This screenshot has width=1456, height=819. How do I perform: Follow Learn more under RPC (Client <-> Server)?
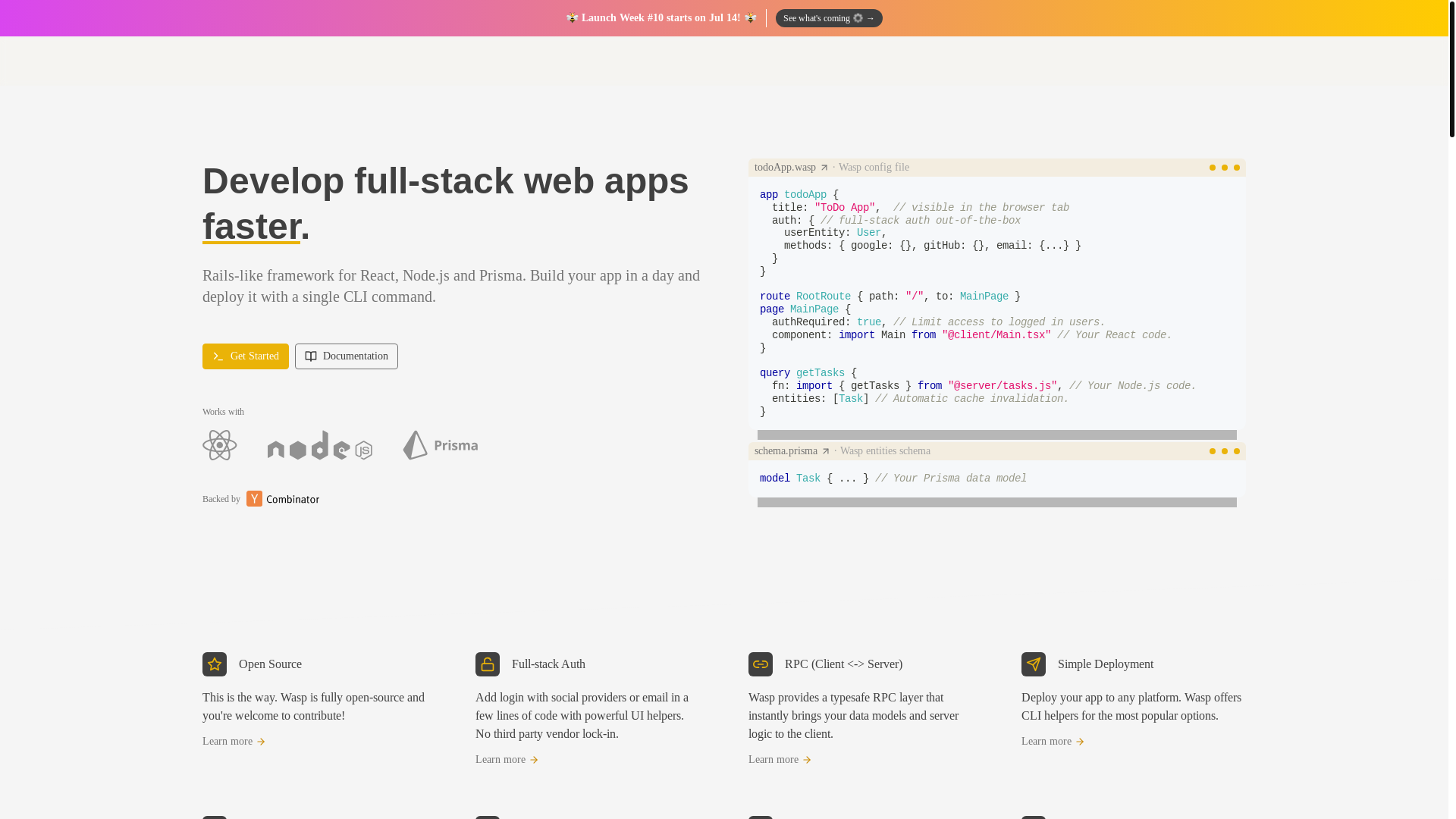[780, 760]
